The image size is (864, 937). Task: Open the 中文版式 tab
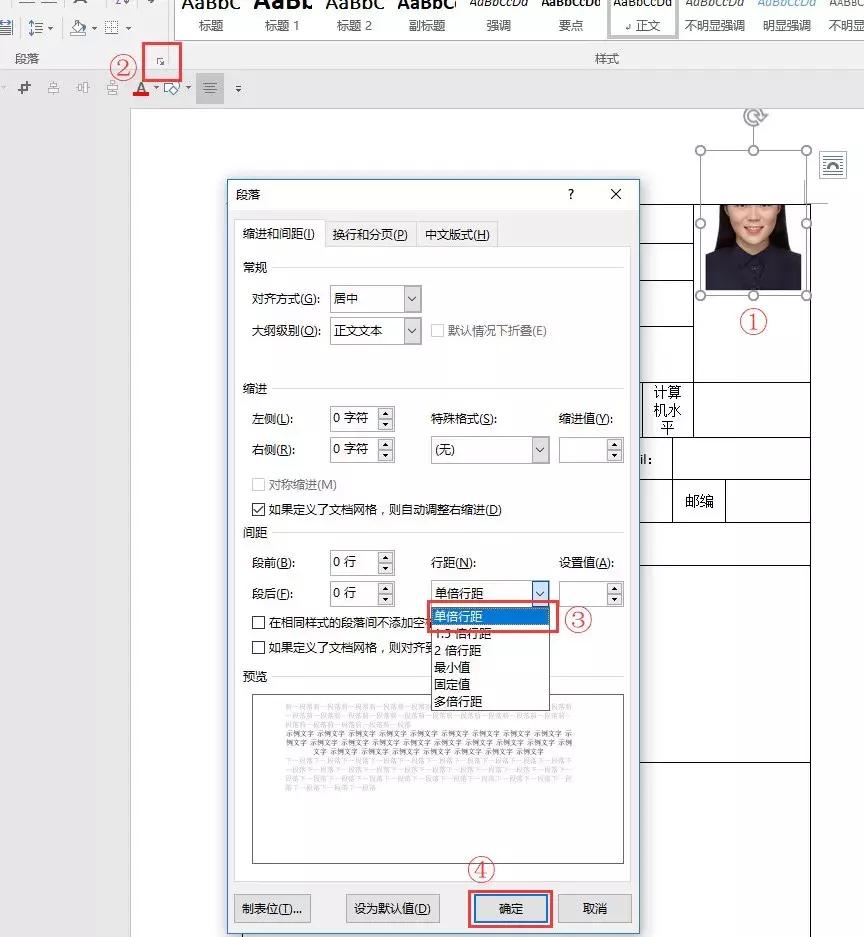(457, 234)
